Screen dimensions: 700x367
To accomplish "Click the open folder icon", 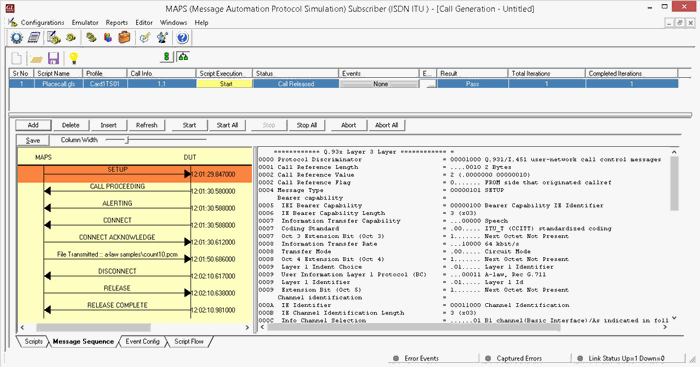I will click(x=36, y=58).
